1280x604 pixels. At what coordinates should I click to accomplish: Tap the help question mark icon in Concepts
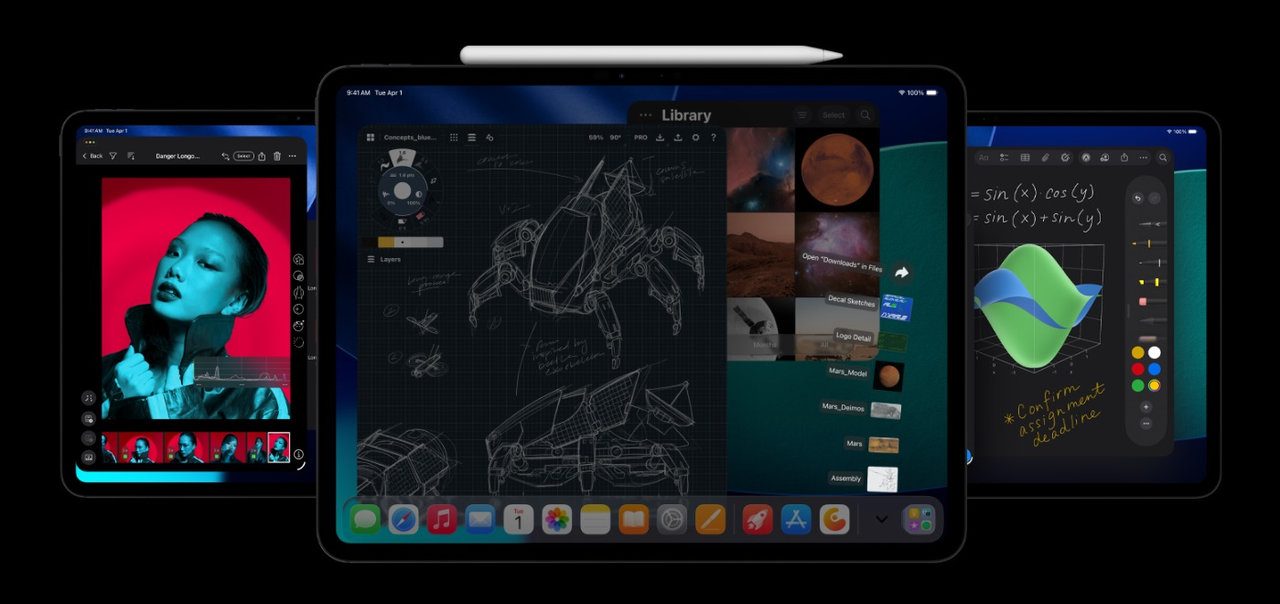714,138
